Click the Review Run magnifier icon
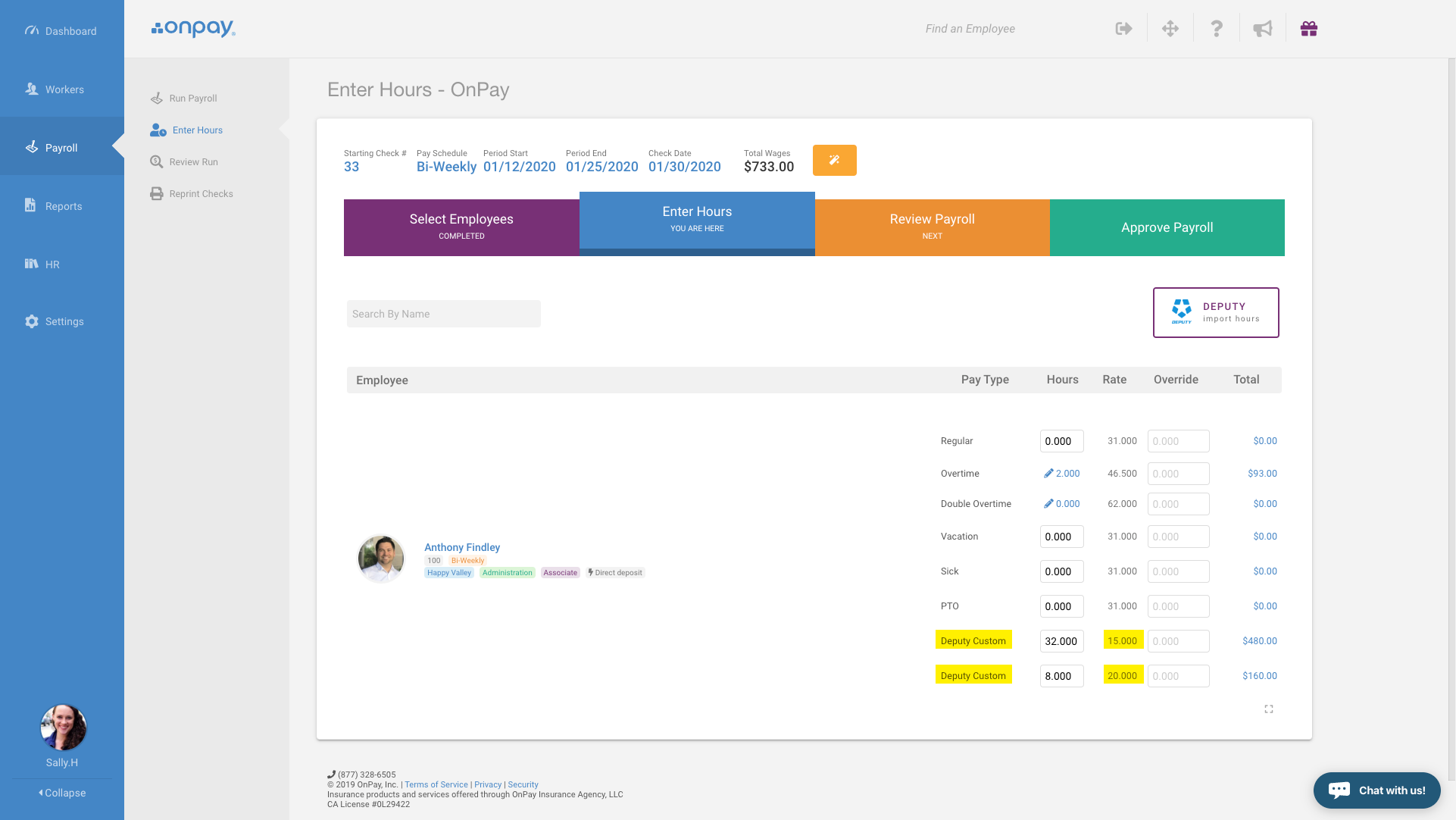Image resolution: width=1456 pixels, height=820 pixels. click(157, 162)
